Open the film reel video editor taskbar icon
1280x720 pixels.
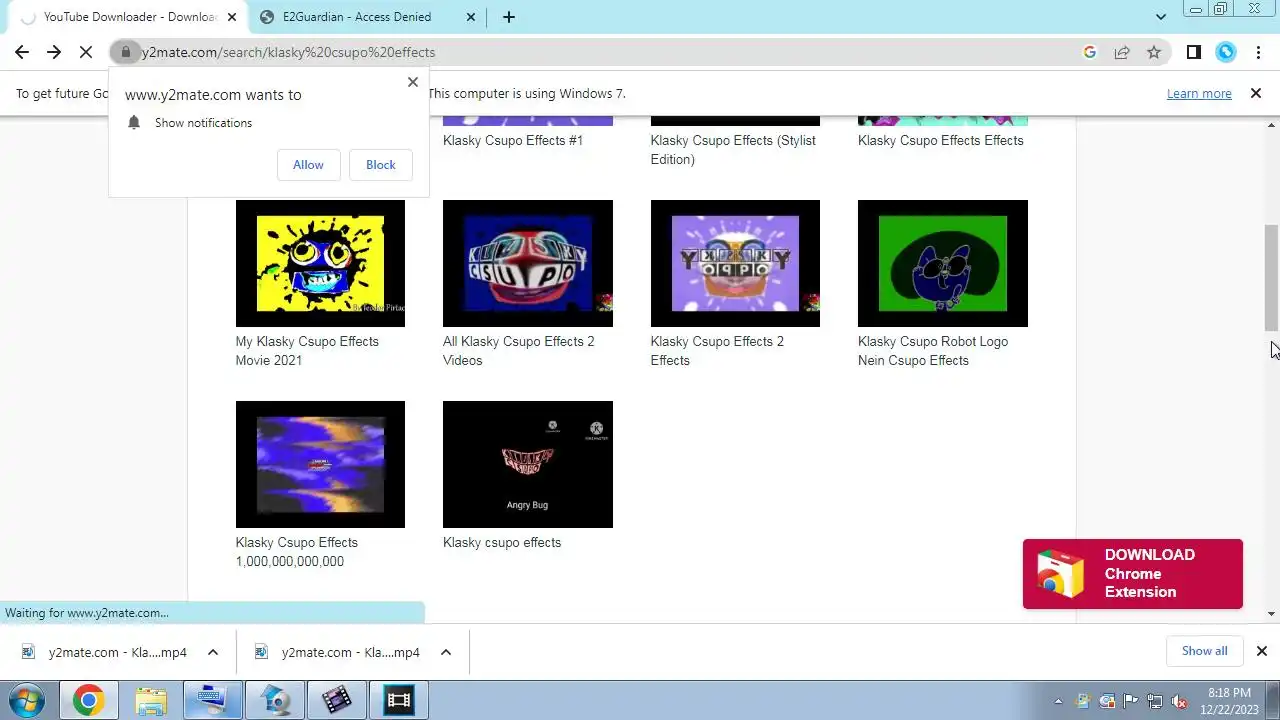tap(336, 700)
